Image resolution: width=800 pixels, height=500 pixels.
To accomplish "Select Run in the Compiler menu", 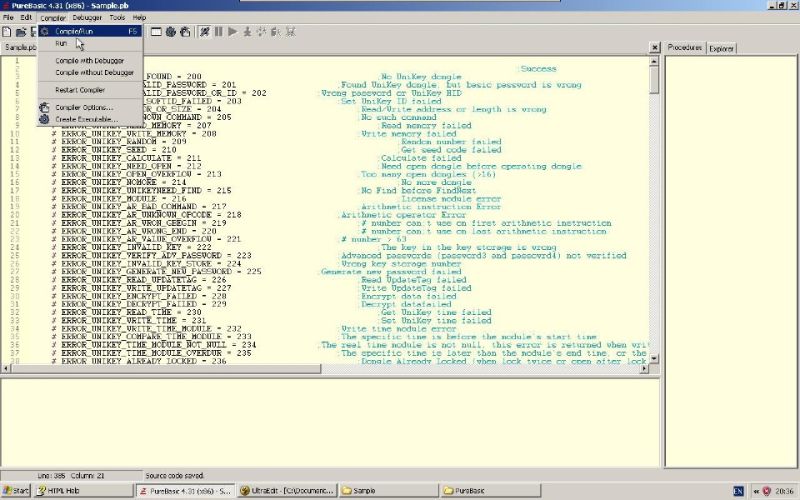I will (90, 43).
